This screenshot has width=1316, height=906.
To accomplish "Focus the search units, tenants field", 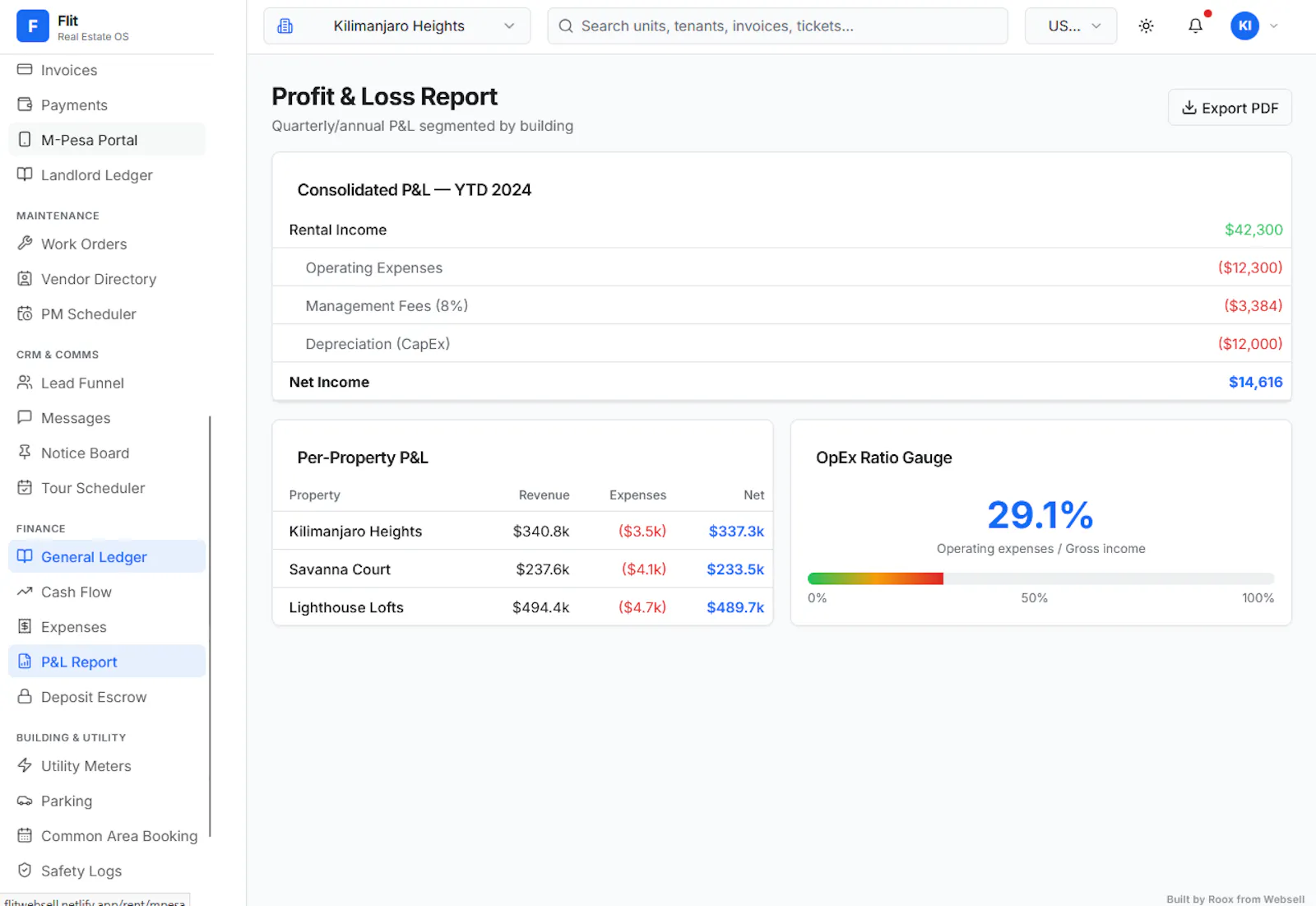I will click(x=777, y=26).
